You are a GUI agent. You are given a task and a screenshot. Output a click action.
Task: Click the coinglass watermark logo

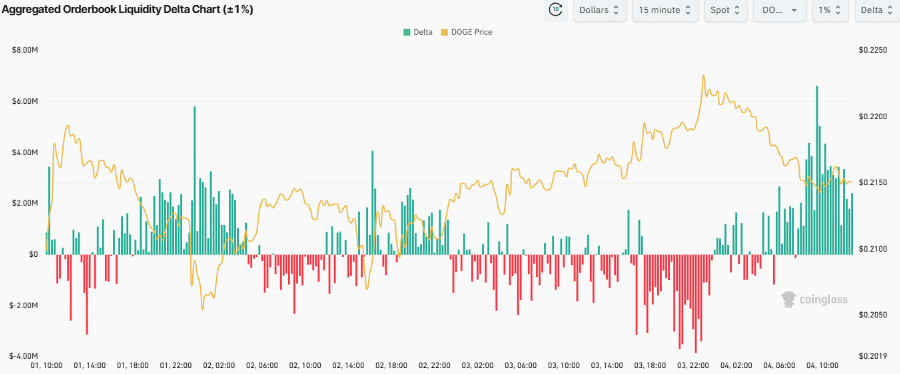814,299
